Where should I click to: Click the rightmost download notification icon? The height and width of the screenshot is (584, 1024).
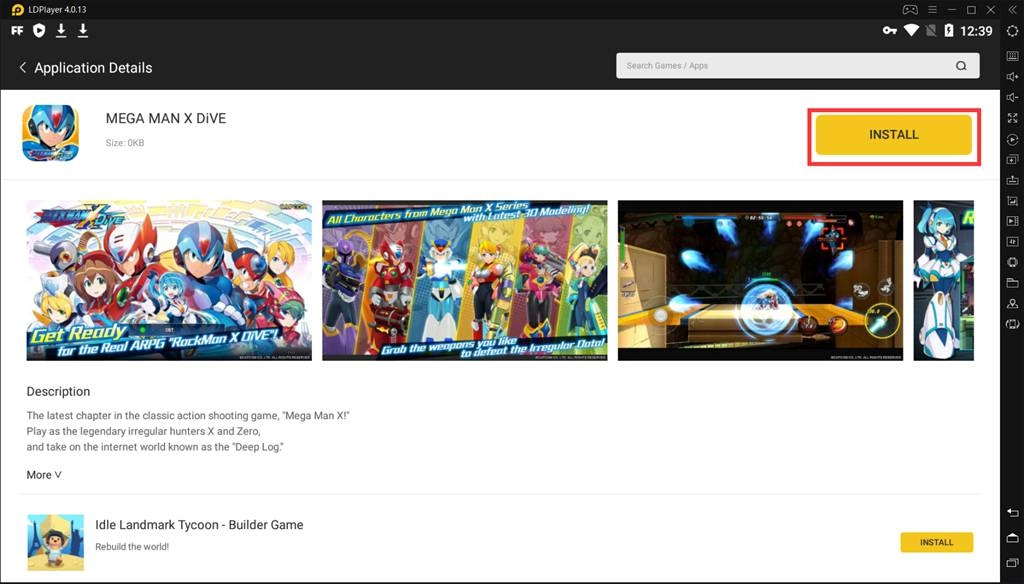tap(83, 31)
